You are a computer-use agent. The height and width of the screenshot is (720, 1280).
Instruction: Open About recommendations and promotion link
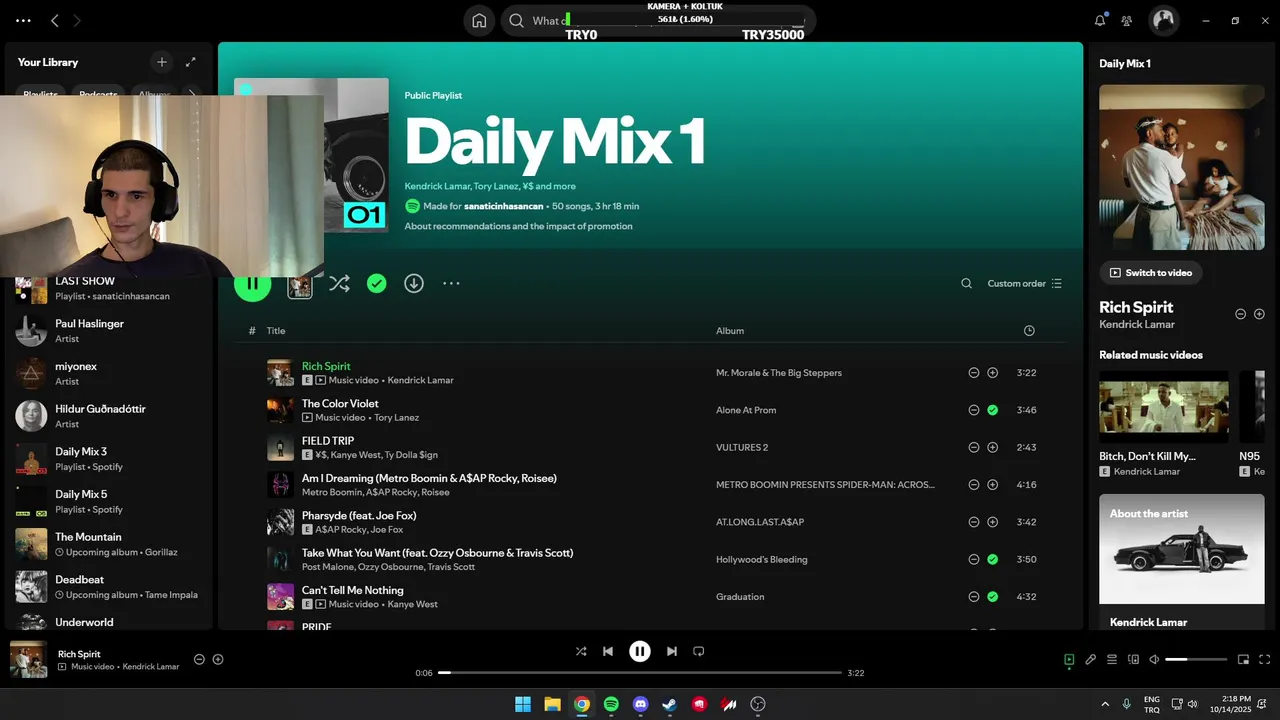[x=518, y=226]
